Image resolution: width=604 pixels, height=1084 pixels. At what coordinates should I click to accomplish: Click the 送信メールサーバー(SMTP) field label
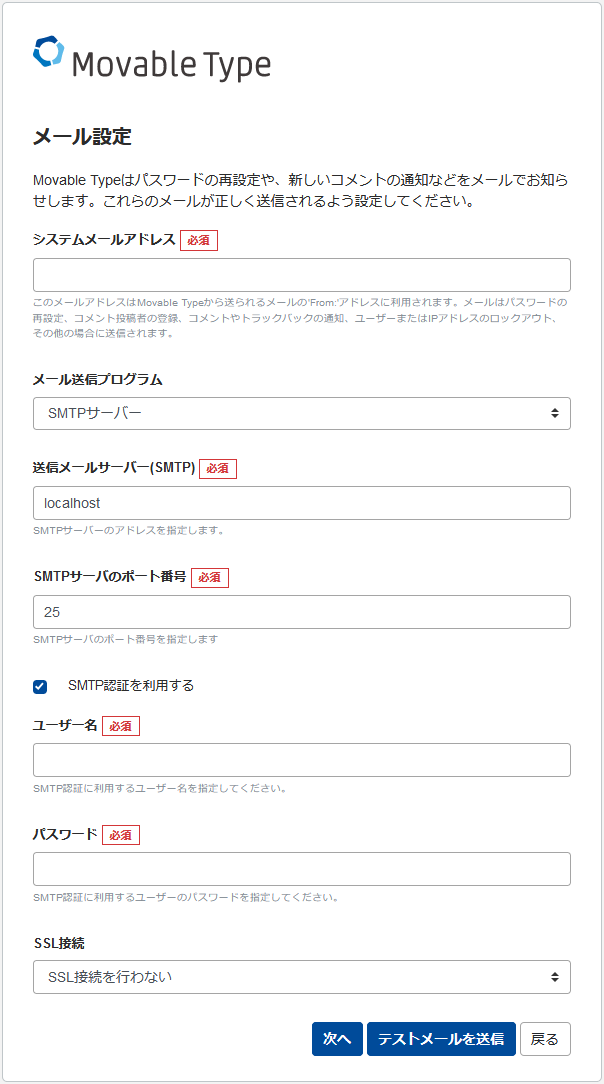coord(114,467)
